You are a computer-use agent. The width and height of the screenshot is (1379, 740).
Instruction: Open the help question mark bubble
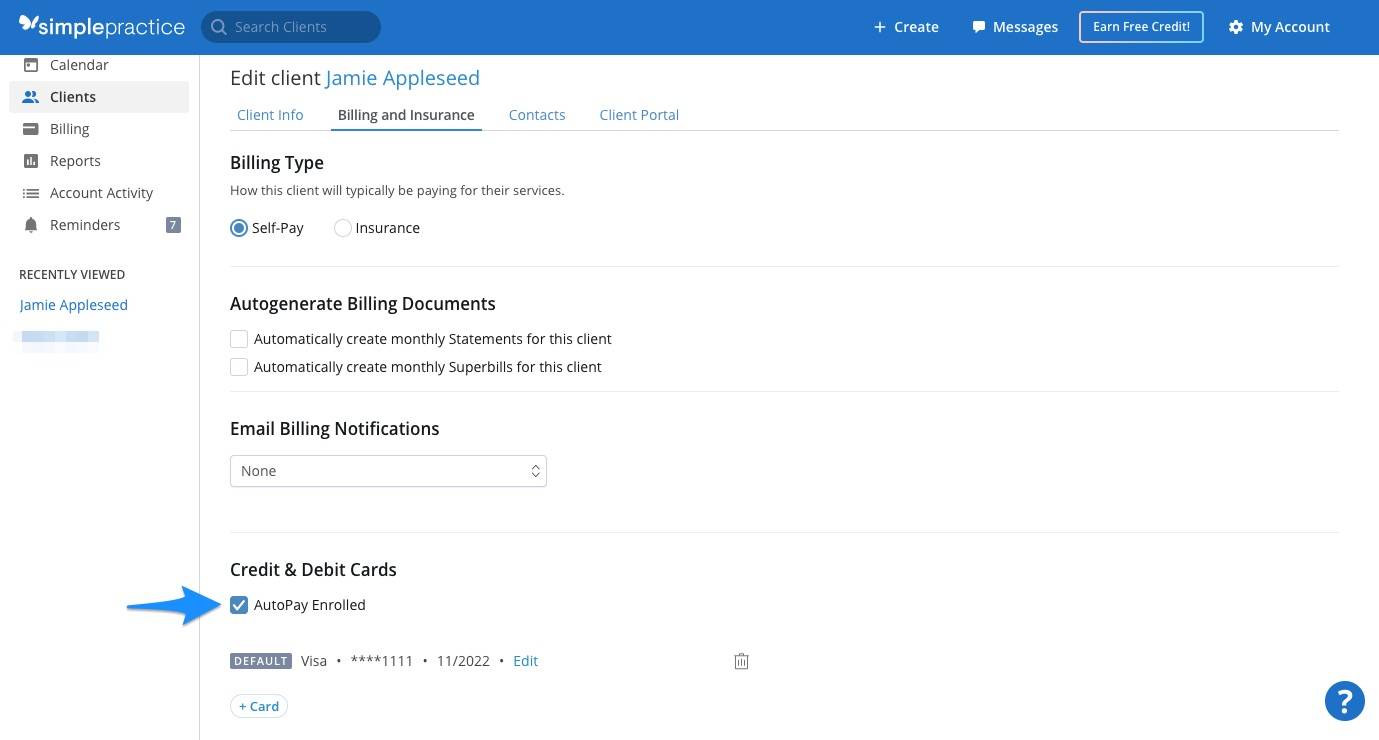click(1344, 700)
